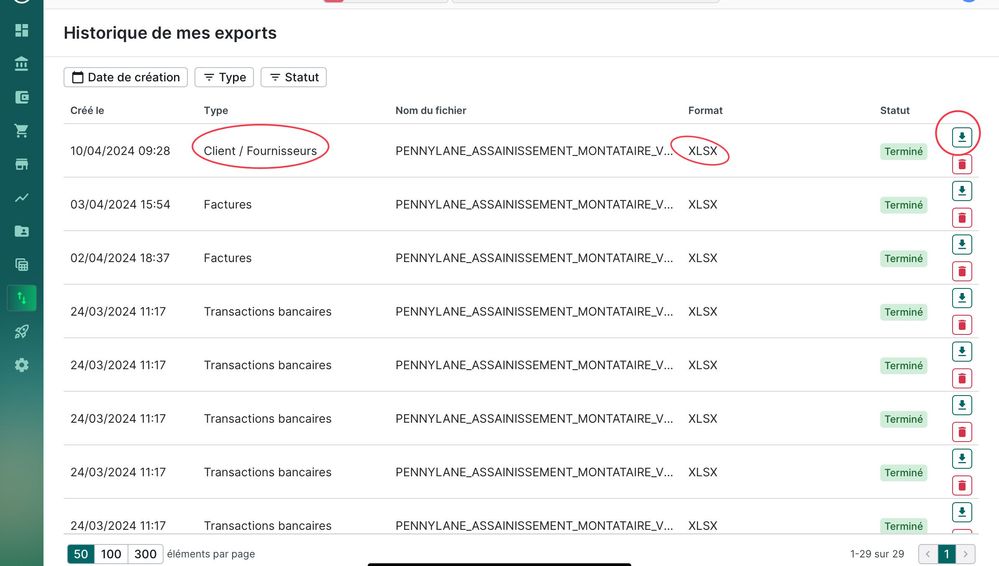The height and width of the screenshot is (566, 999).
Task: Select the wallet item in sidebar
Action: tap(21, 97)
